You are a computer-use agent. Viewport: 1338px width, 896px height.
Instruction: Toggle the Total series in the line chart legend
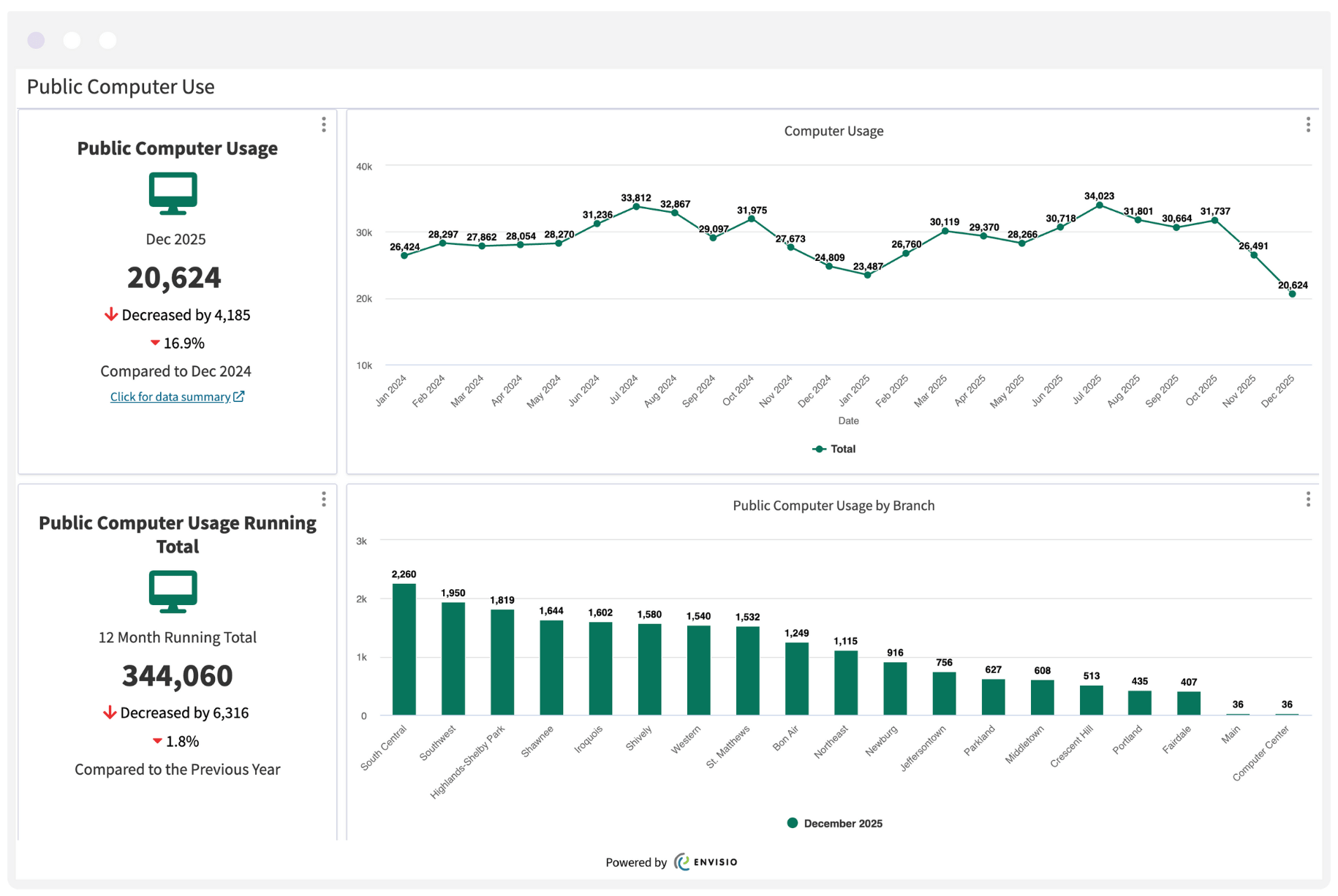coord(834,449)
